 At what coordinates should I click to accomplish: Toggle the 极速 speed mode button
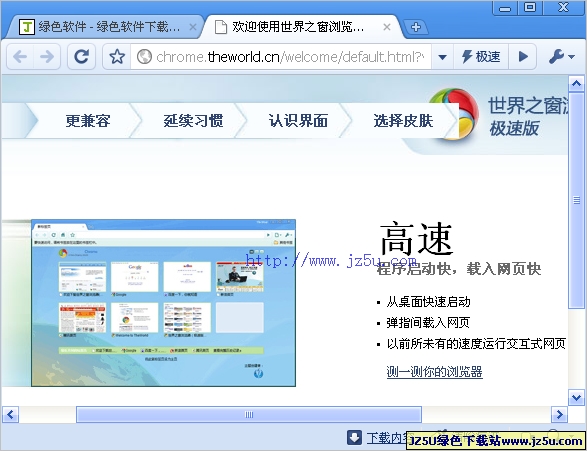[481, 57]
